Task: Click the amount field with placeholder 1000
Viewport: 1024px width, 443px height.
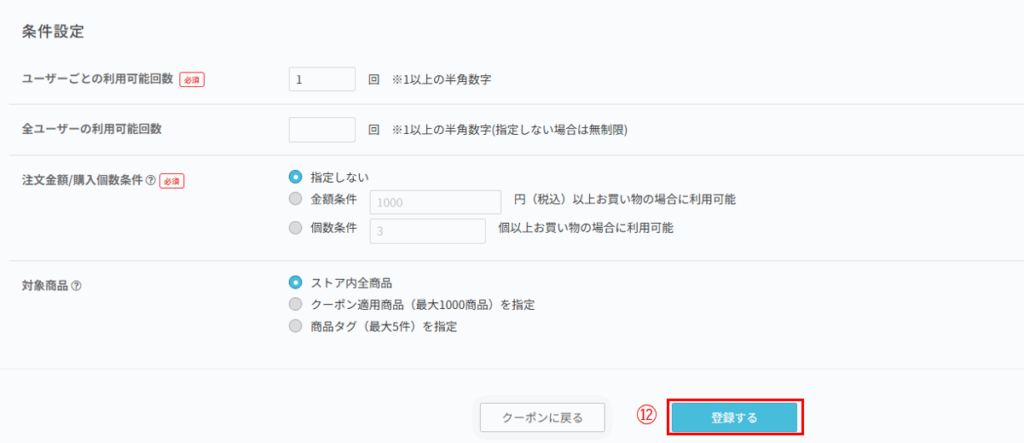Action: (435, 202)
